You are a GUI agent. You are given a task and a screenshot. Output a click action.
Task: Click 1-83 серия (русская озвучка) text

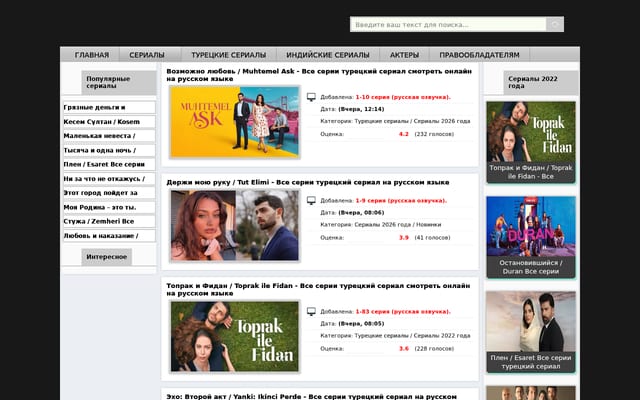pos(403,311)
